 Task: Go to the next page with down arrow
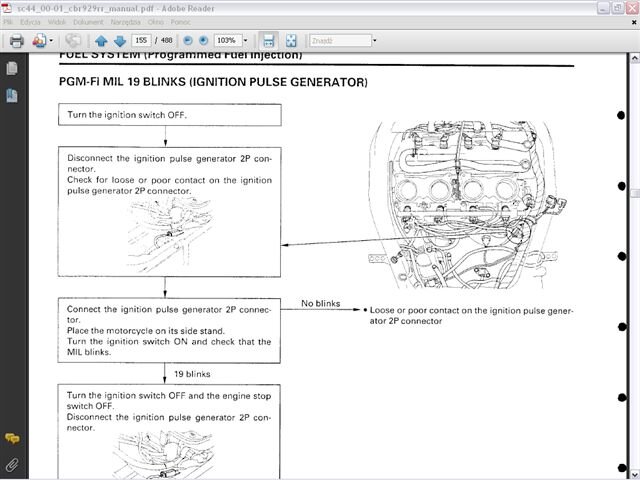pyautogui.click(x=119, y=41)
